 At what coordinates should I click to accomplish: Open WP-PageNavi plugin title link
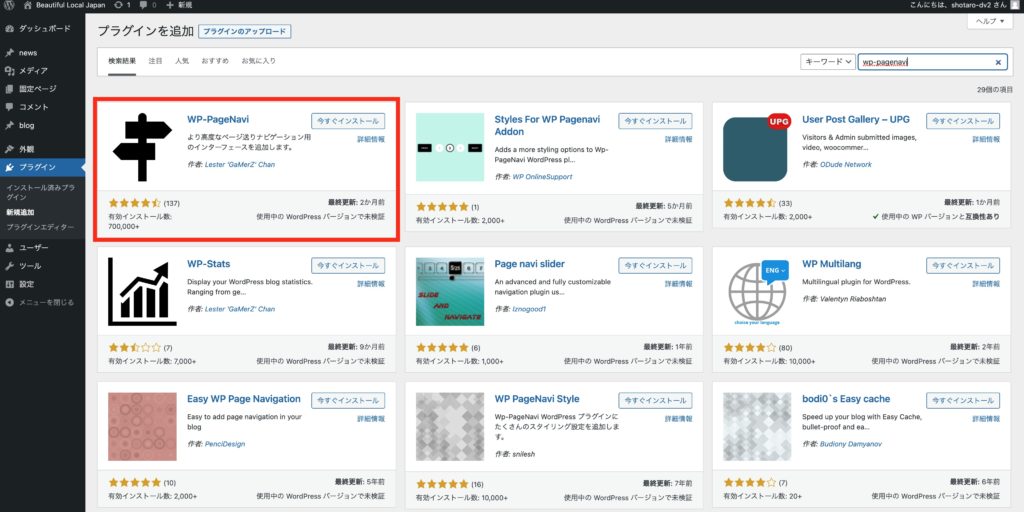[x=218, y=120]
